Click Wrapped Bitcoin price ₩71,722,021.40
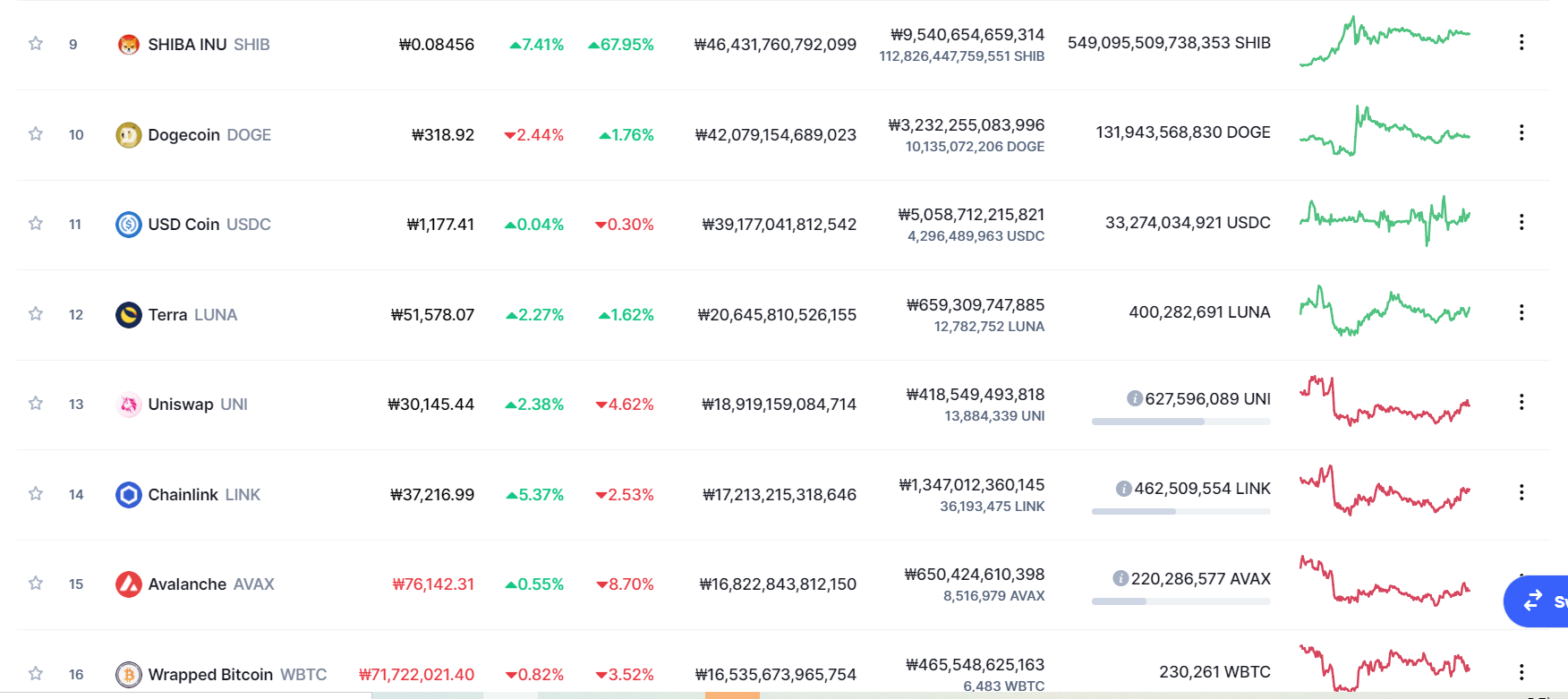The image size is (1568, 699). tap(416, 675)
